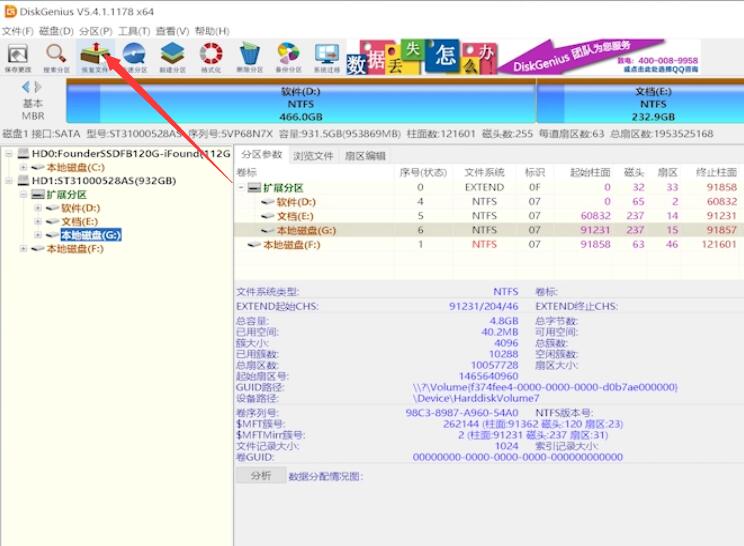This screenshot has width=744, height=546.
Task: Open the 分区(P) menu
Action: tap(95, 31)
